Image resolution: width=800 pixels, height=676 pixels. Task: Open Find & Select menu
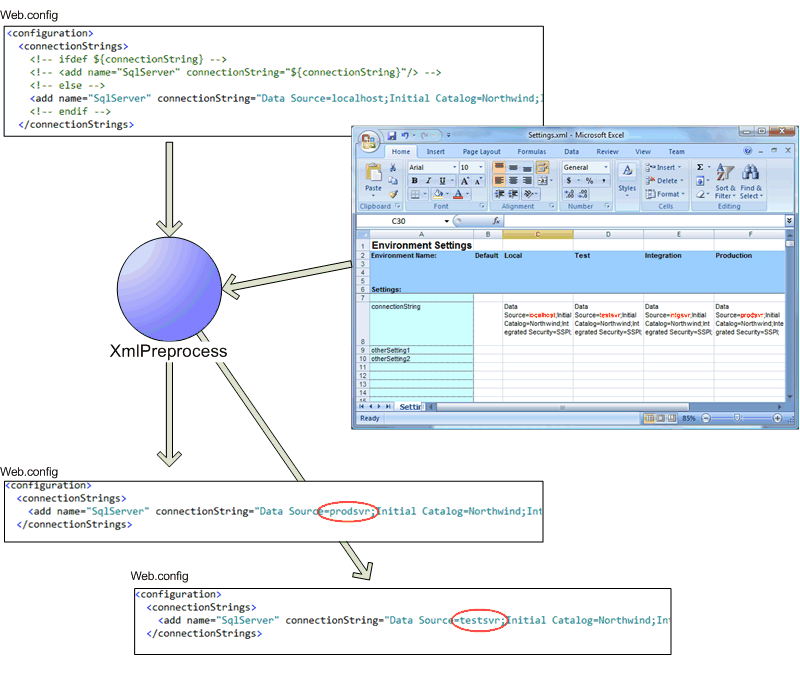pos(751,181)
